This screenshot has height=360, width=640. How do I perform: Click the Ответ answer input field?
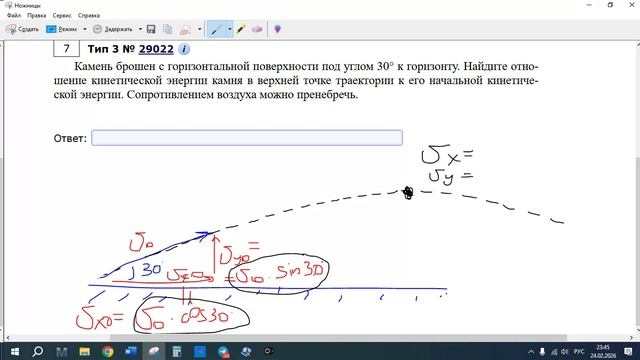click(247, 138)
